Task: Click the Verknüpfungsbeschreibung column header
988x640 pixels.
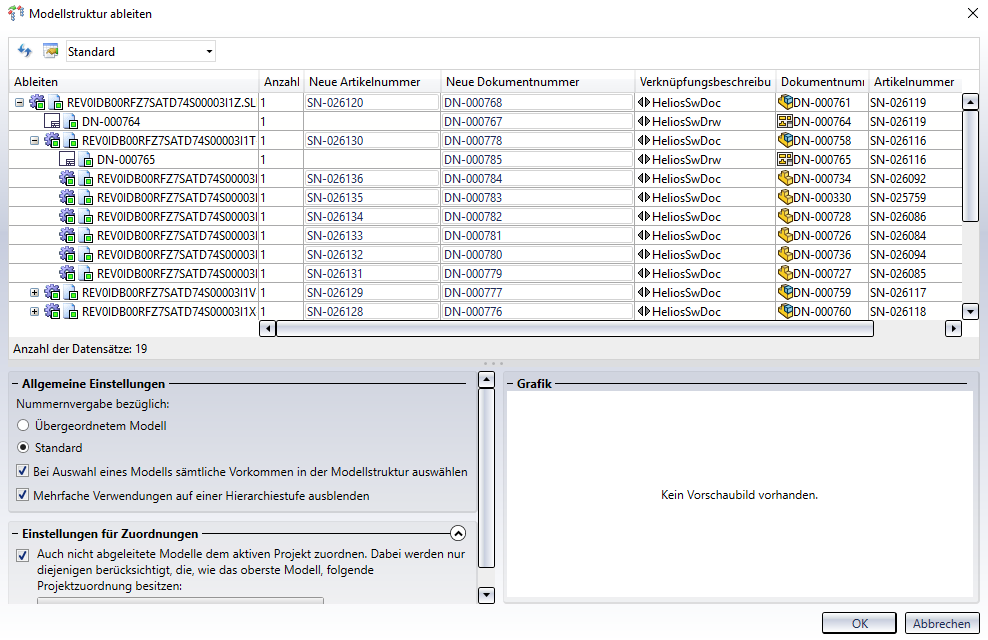Action: coord(705,82)
